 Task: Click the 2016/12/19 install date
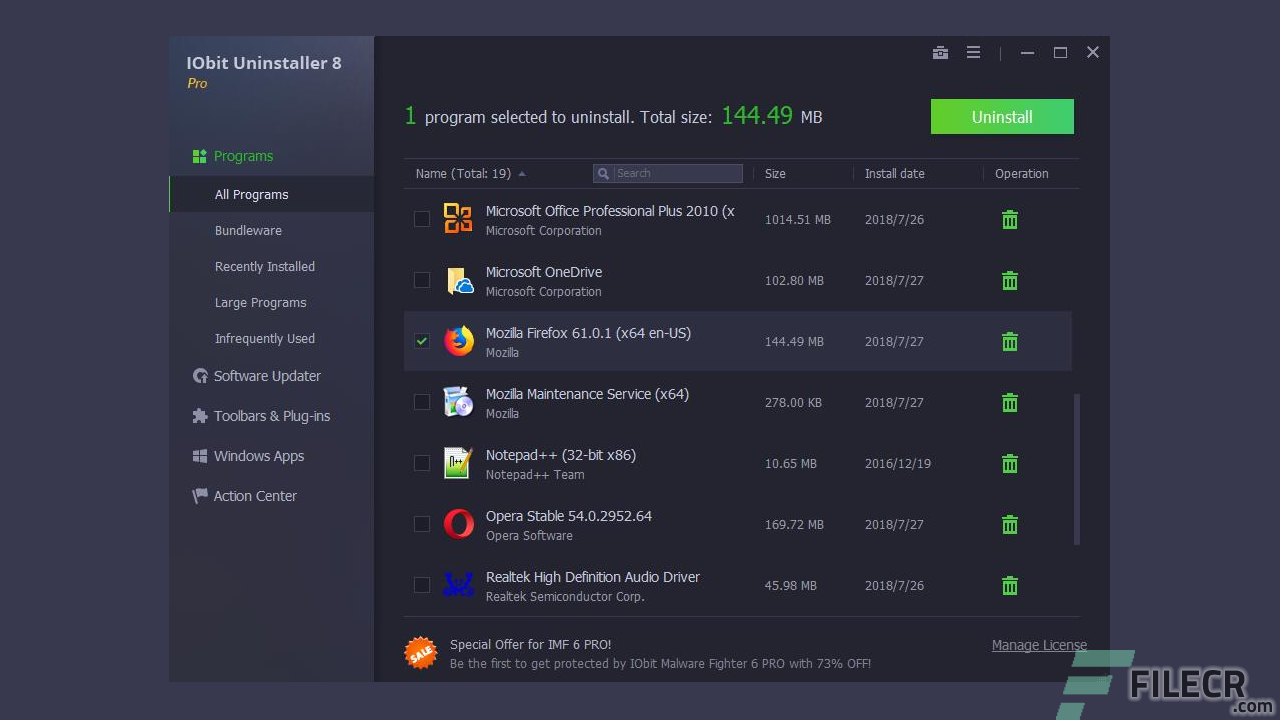[x=897, y=464]
